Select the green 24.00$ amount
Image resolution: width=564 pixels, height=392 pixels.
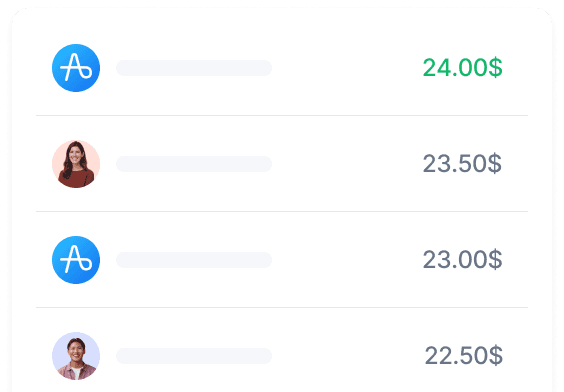[463, 68]
